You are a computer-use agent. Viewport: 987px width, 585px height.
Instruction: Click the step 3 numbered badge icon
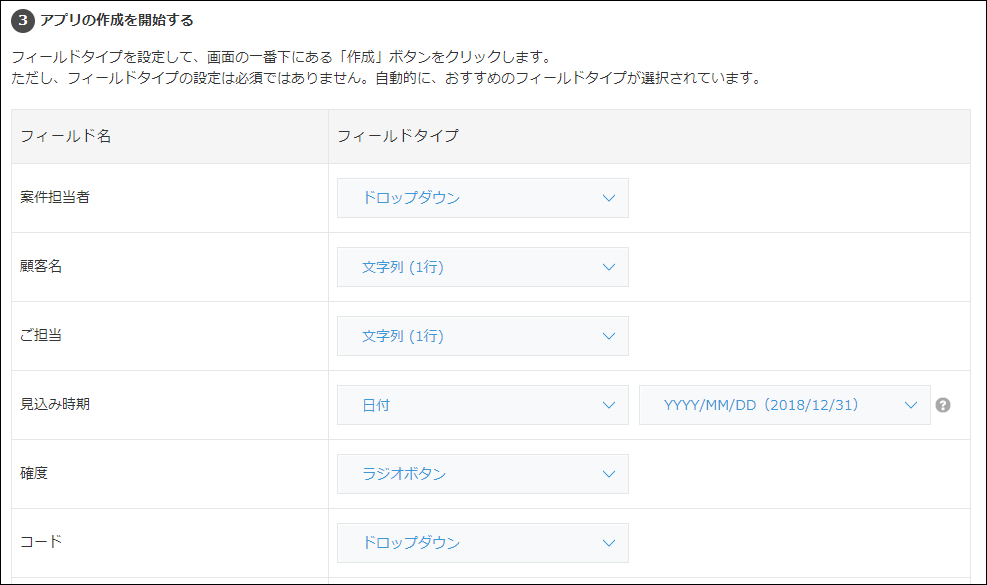pyautogui.click(x=24, y=18)
